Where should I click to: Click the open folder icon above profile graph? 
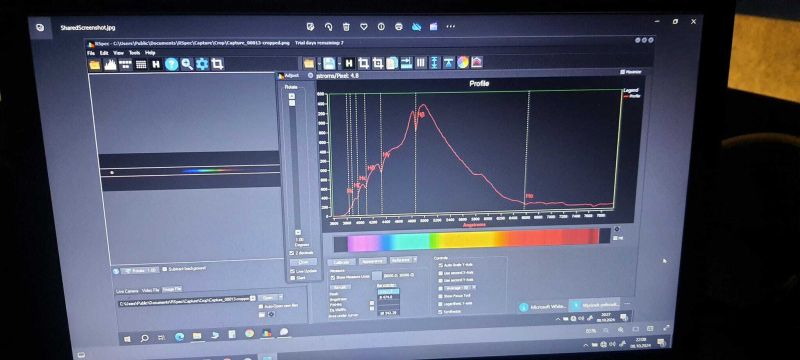click(309, 63)
